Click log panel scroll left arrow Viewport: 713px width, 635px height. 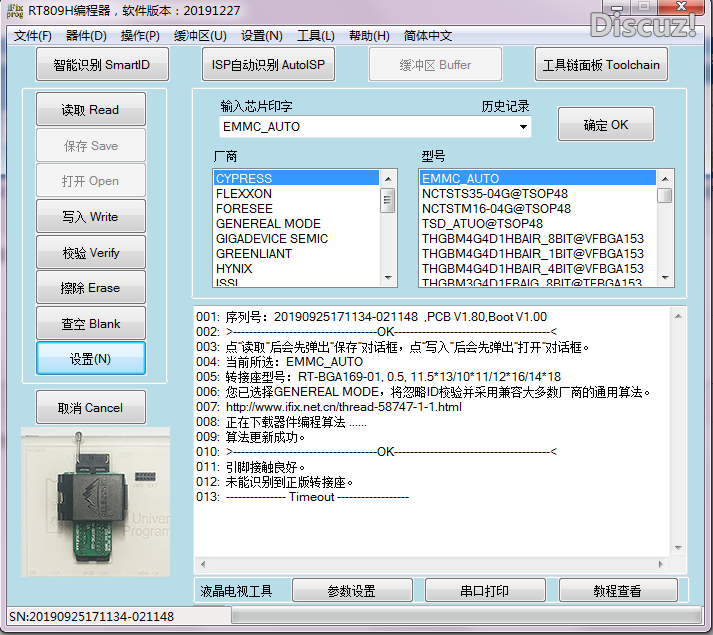tap(203, 564)
